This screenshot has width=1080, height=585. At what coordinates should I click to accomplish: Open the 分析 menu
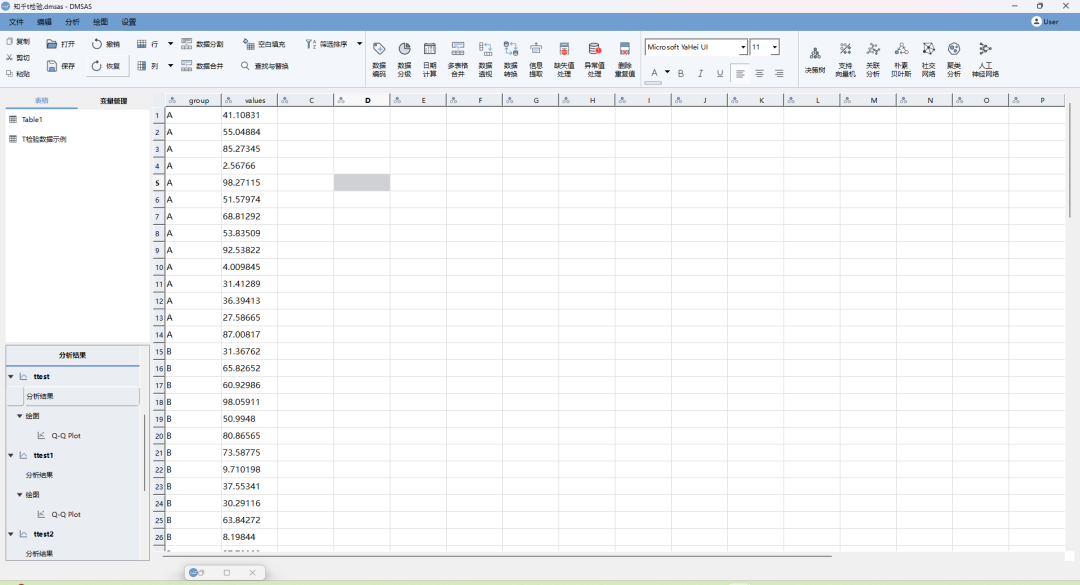coord(72,21)
